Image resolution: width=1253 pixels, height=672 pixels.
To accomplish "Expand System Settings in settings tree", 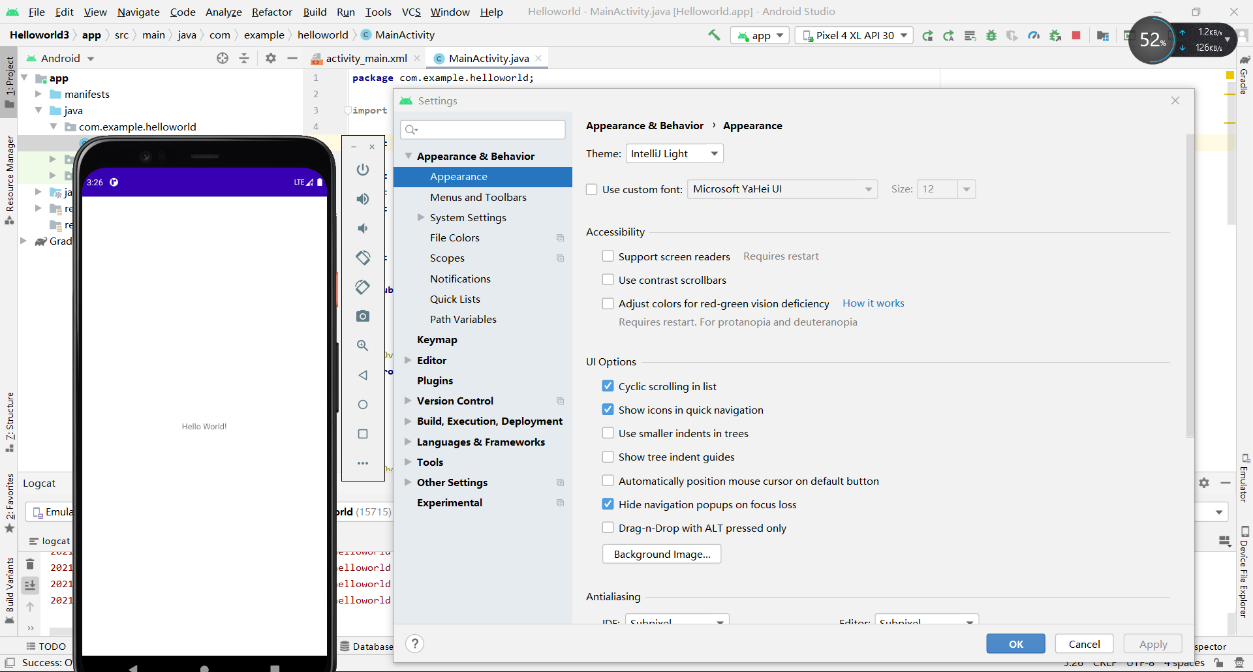I will pos(421,217).
